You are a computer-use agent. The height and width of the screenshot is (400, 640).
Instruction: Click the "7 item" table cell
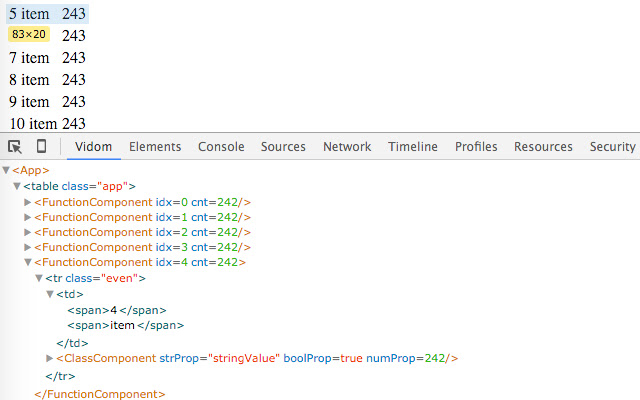point(29,58)
